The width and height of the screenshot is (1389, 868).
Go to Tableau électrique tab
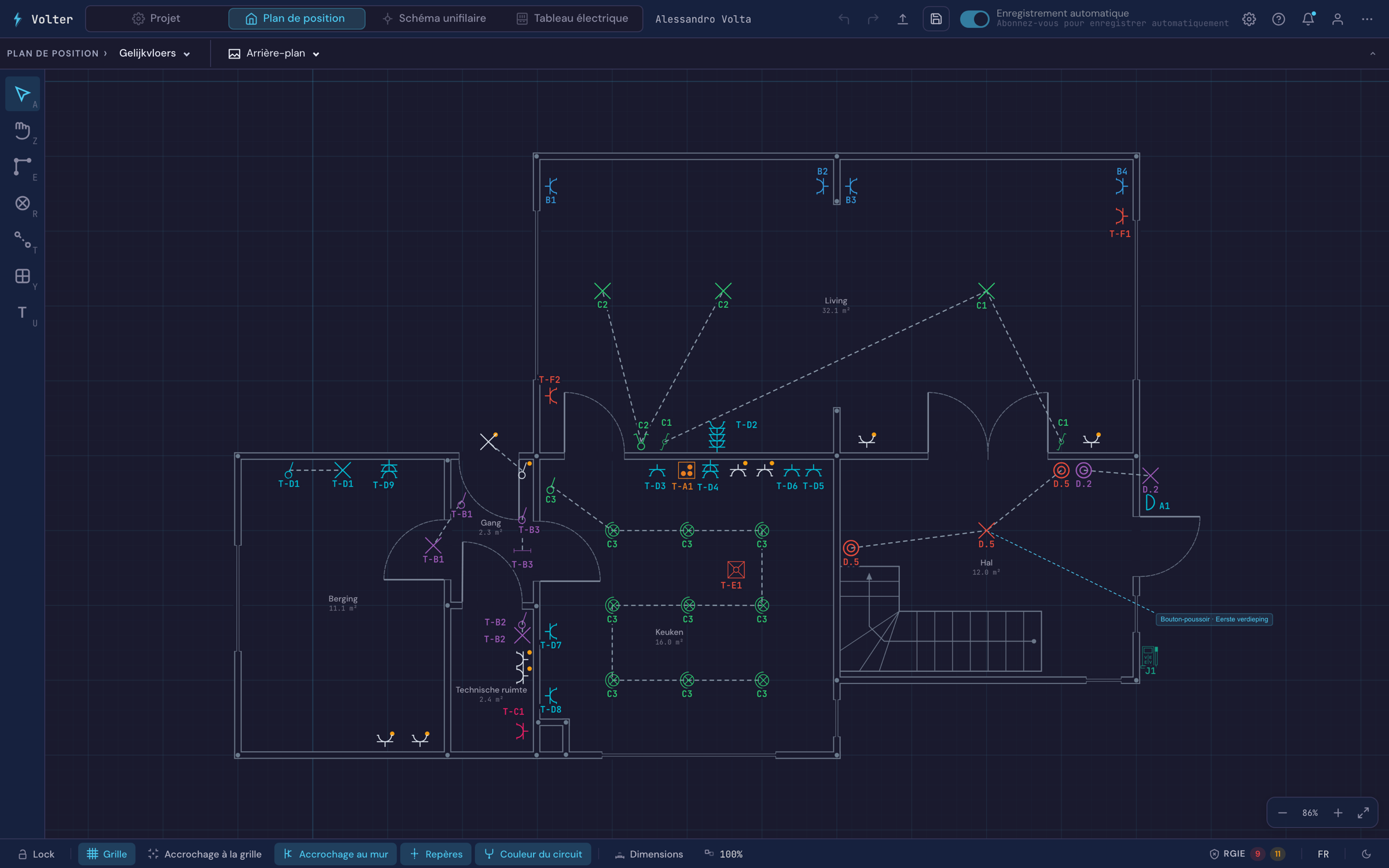coord(572,19)
